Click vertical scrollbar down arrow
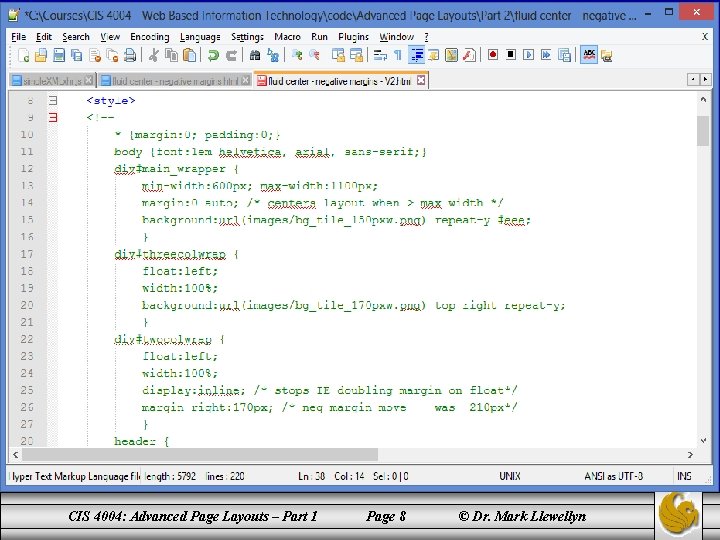 click(x=703, y=441)
